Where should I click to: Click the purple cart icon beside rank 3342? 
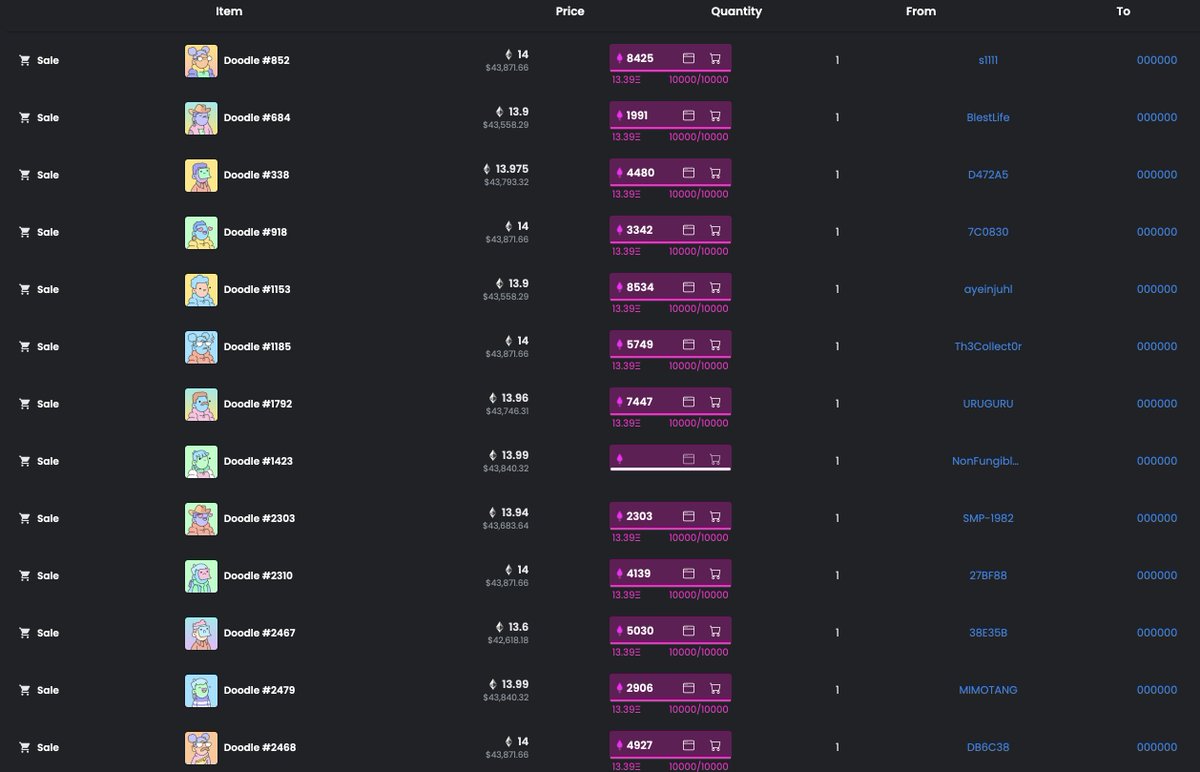coord(715,230)
